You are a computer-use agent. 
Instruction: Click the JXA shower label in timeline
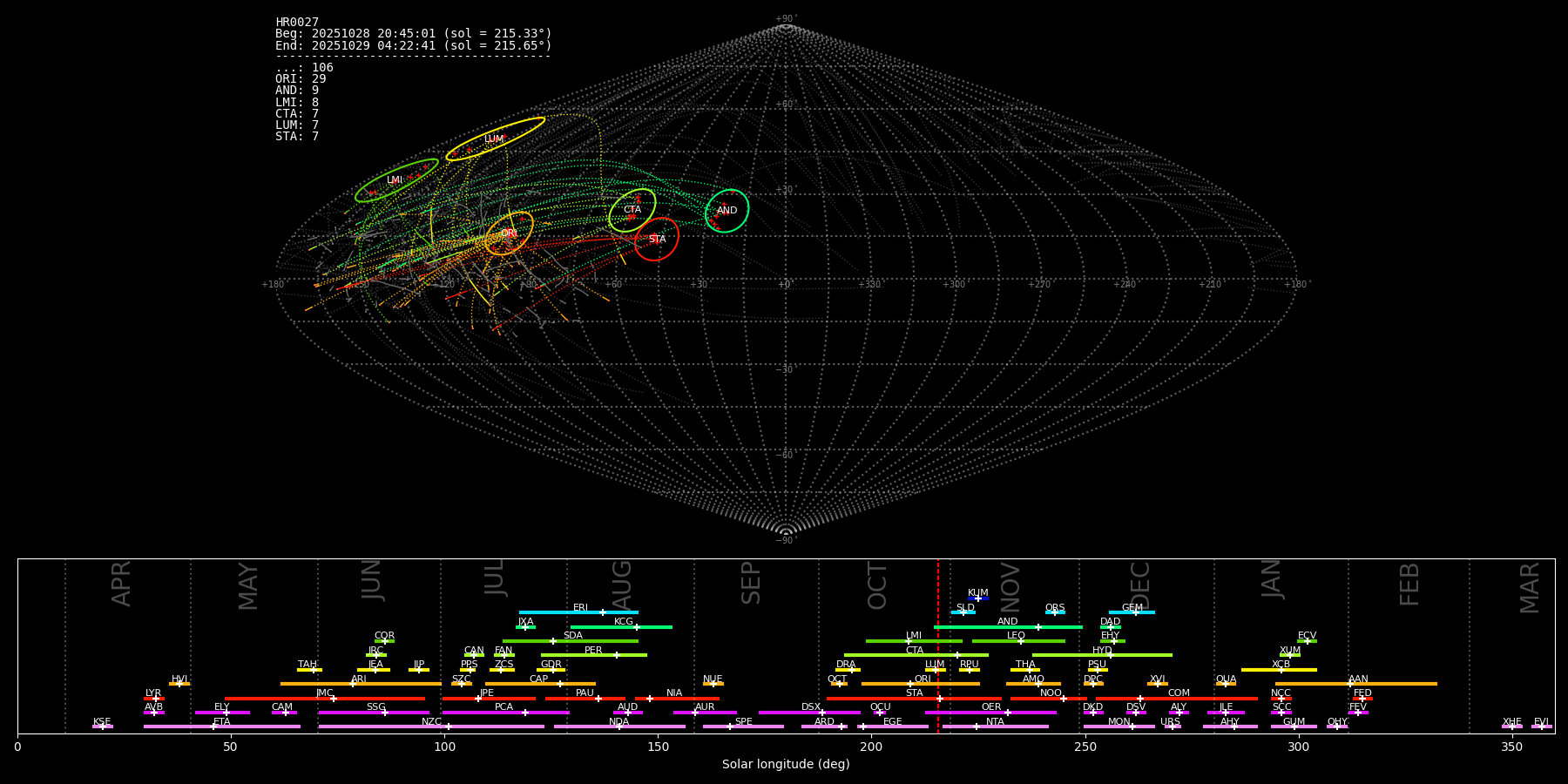pyautogui.click(x=525, y=622)
